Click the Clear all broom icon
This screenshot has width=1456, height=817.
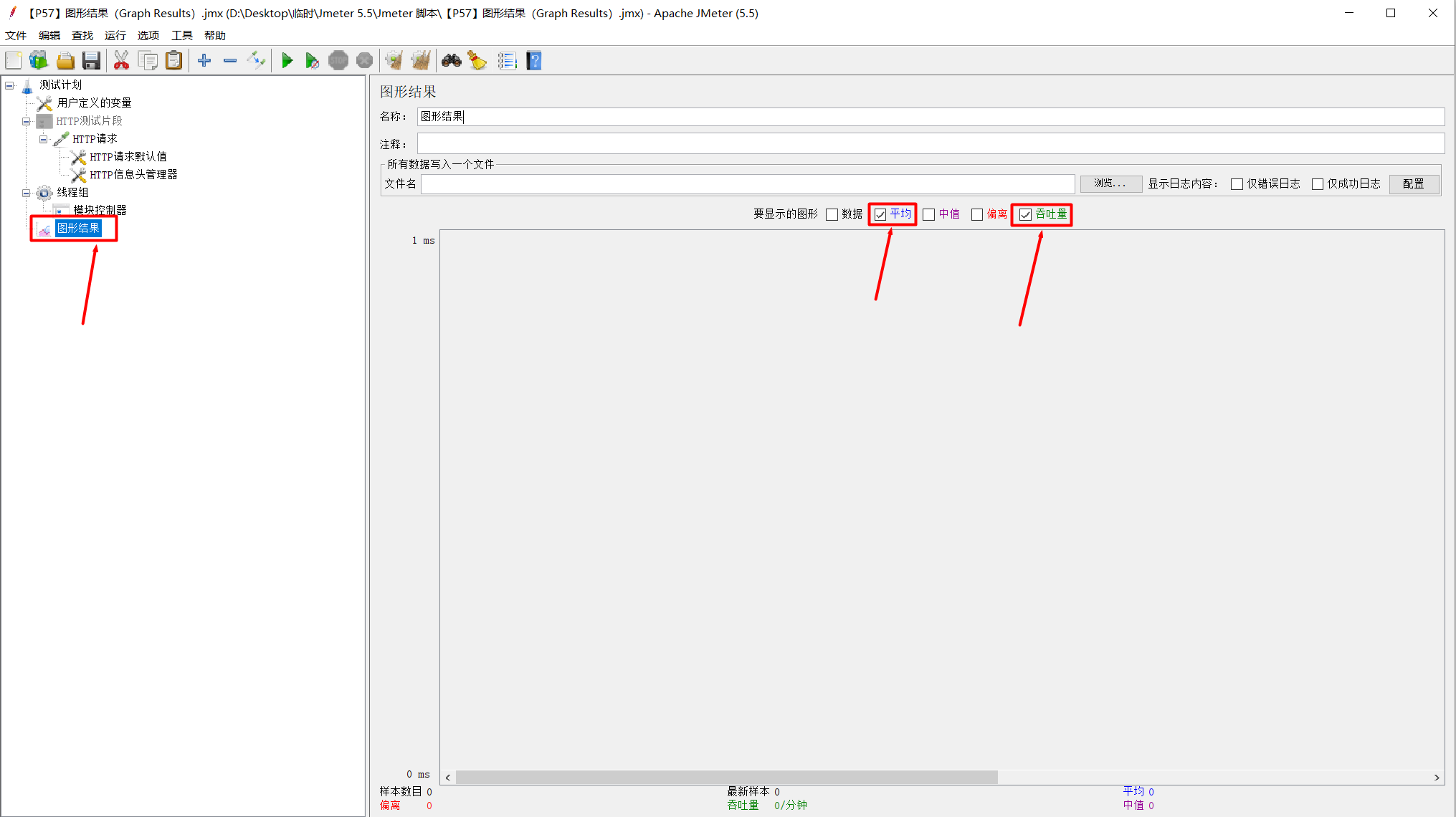coord(421,61)
